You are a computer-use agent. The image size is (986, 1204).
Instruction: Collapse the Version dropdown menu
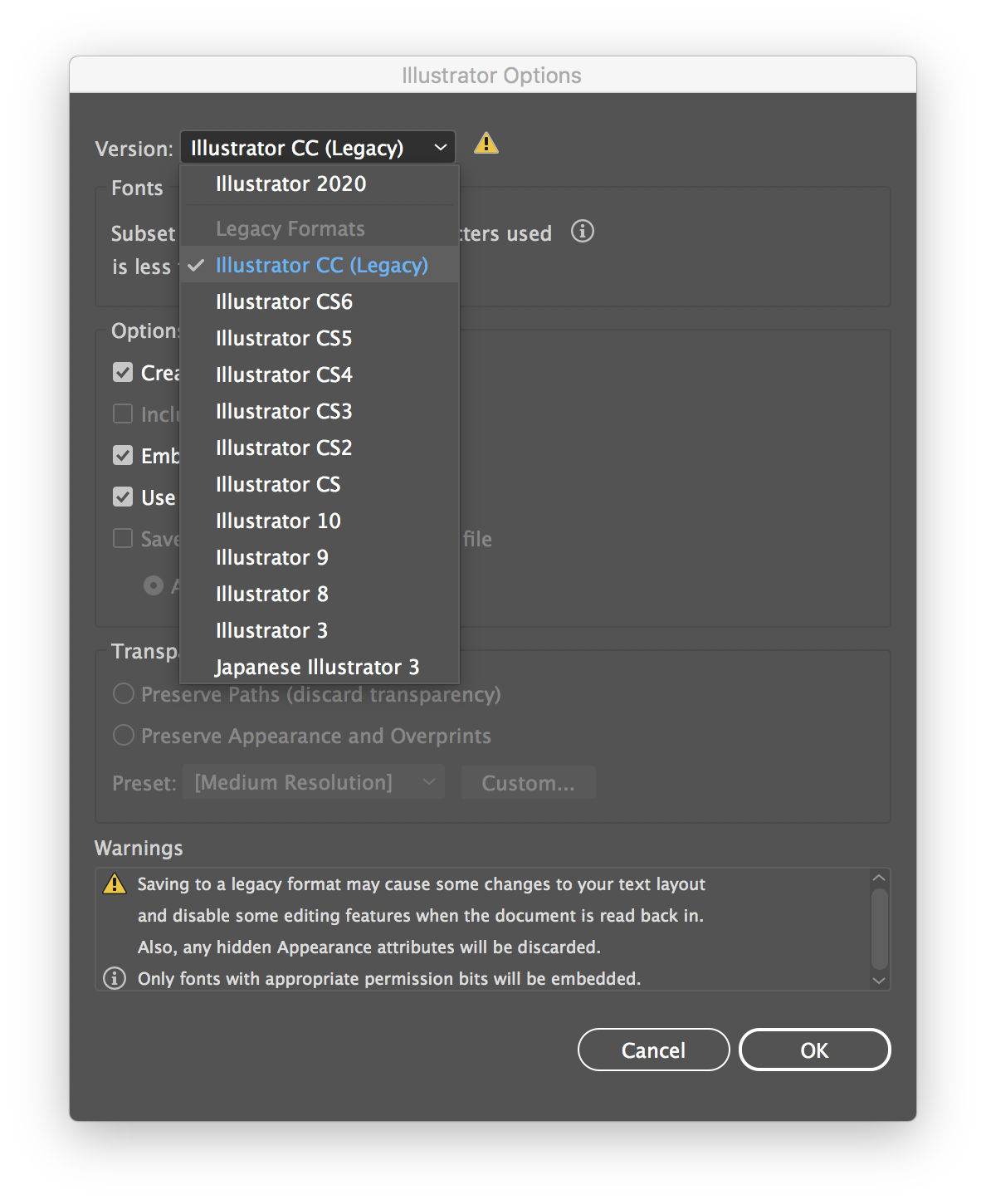317,148
